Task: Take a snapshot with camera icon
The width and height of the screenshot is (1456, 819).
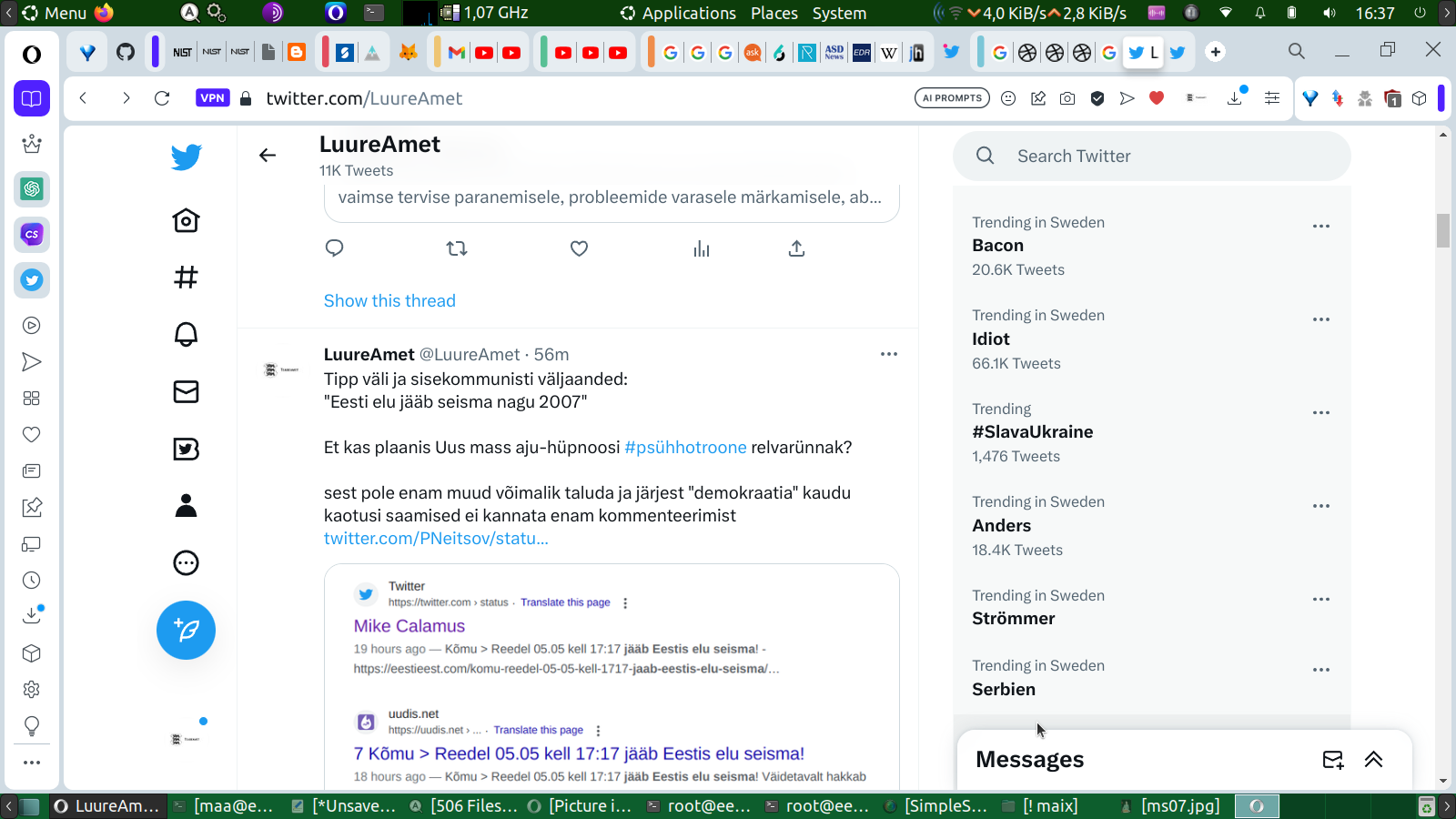Action: pyautogui.click(x=1067, y=98)
